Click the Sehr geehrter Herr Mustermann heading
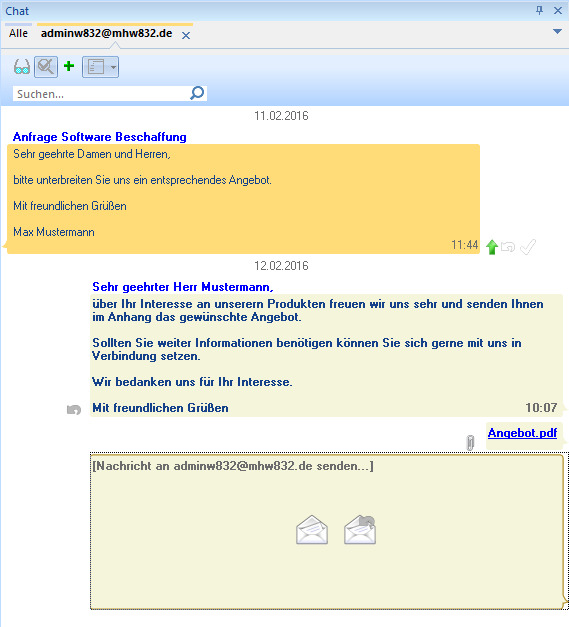This screenshot has height=627, width=569. pos(183,287)
